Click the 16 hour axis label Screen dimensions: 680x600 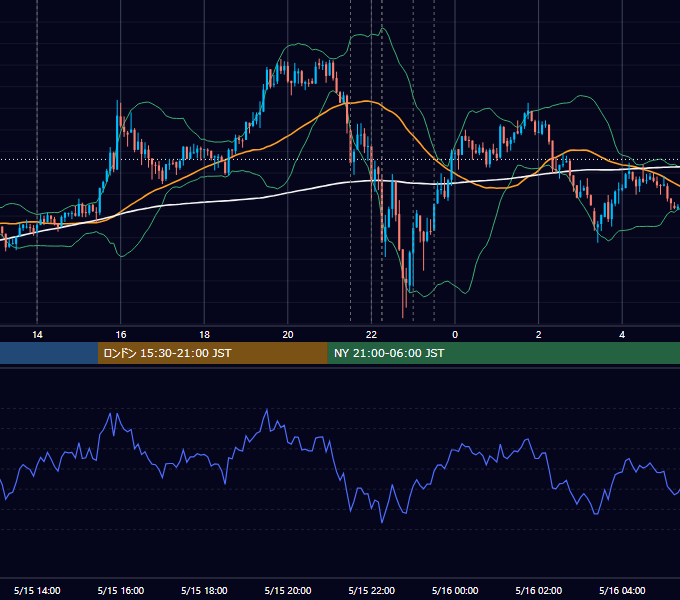point(121,335)
